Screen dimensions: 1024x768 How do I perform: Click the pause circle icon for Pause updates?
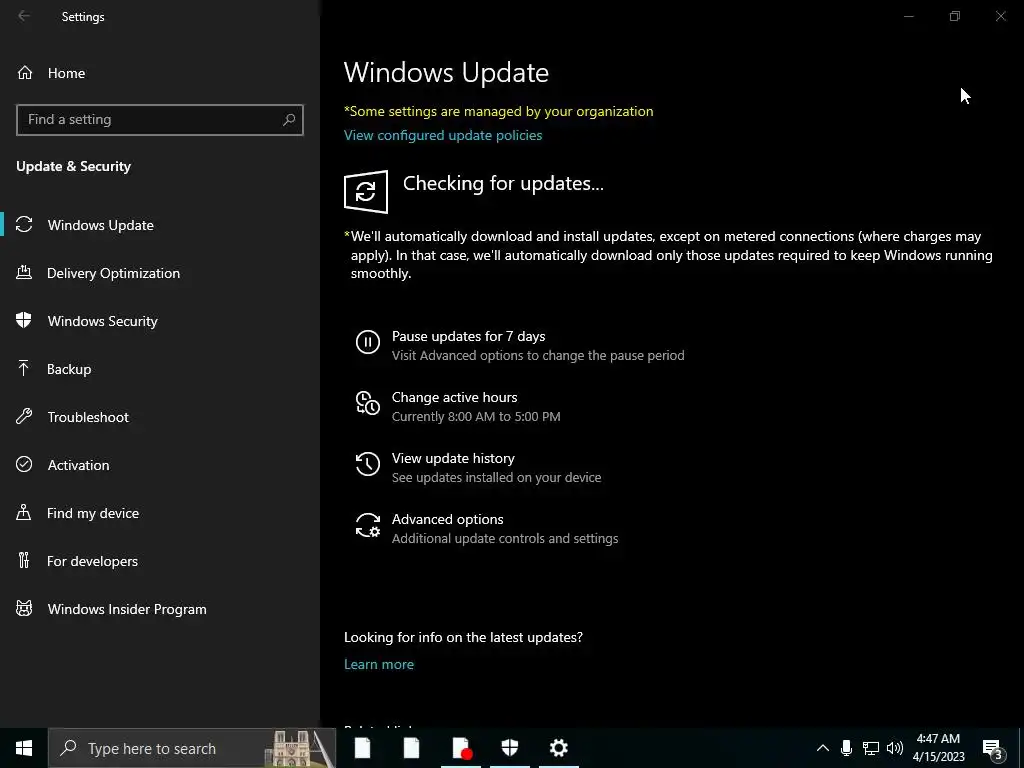click(x=368, y=342)
